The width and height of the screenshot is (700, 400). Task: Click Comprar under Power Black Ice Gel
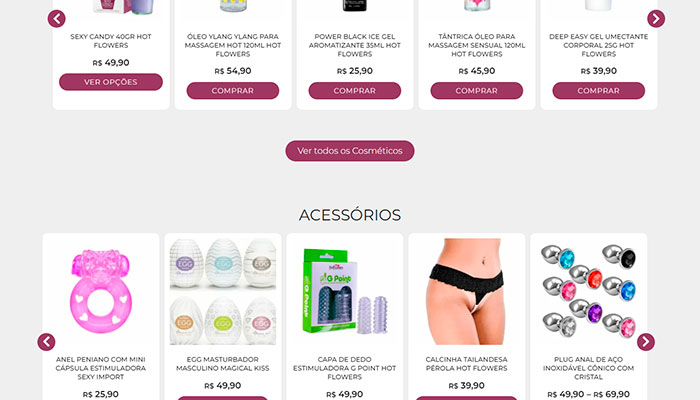pos(354,91)
